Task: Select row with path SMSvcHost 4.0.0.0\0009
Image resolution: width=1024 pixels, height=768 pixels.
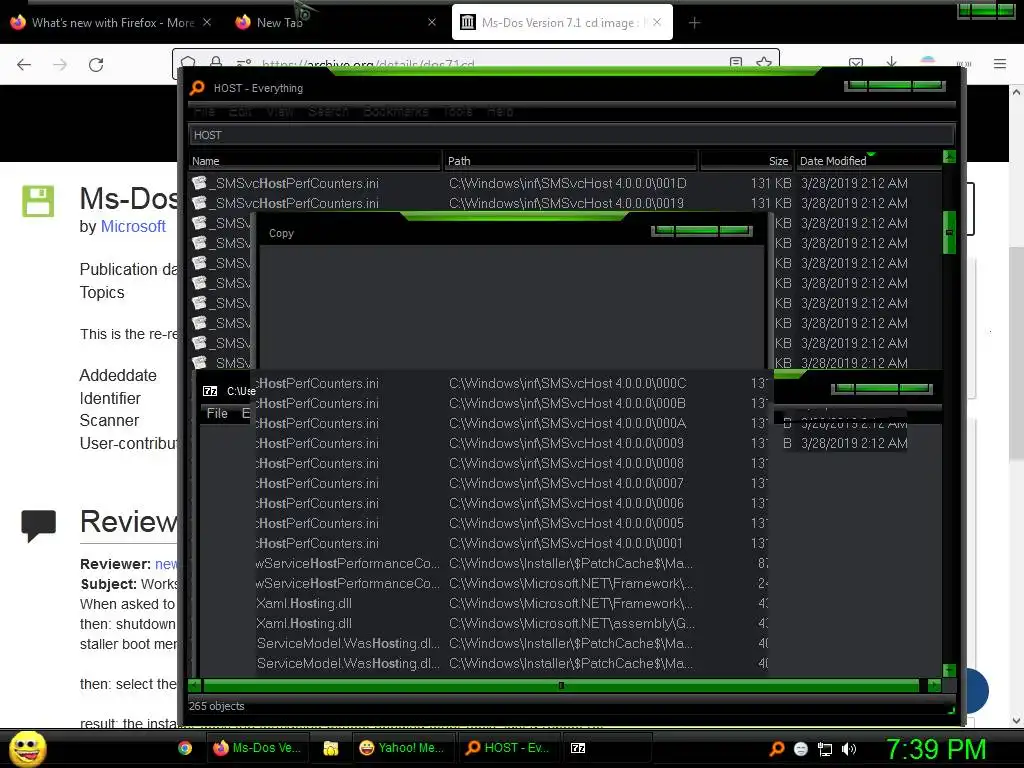Action: pos(511,443)
